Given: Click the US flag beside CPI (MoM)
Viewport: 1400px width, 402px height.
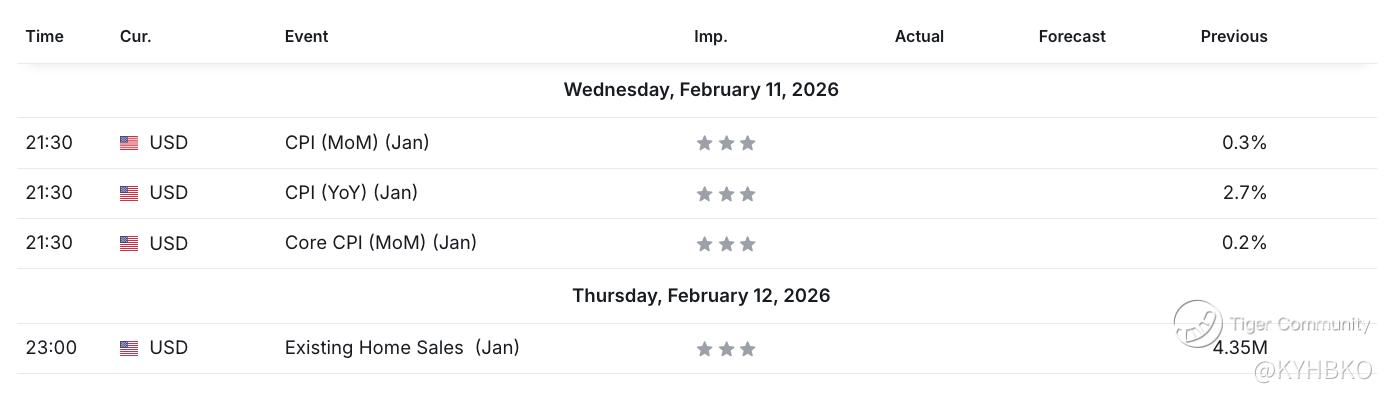Looking at the screenshot, I should 129,143.
